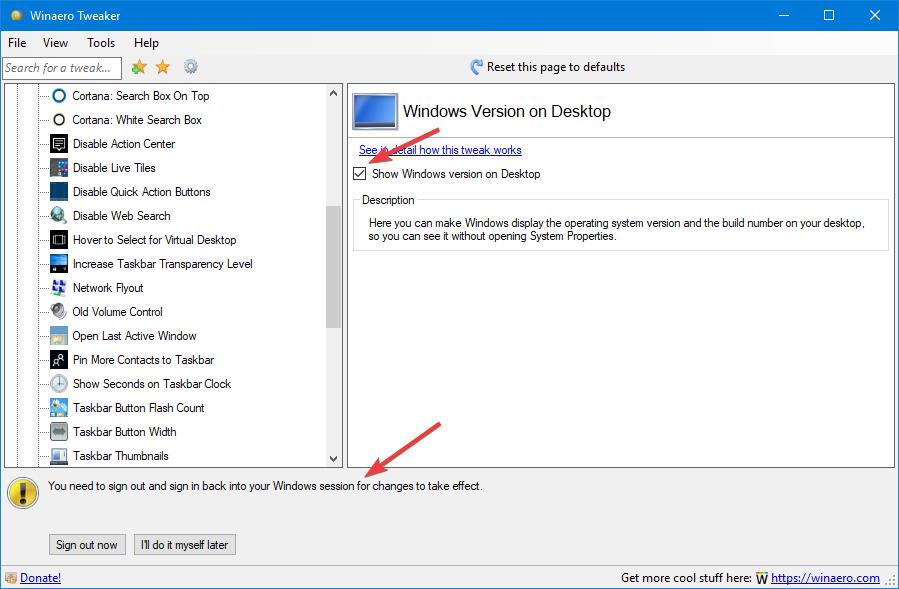Click the Taskbar Thumbnails icon
899x589 pixels.
pyautogui.click(x=59, y=456)
